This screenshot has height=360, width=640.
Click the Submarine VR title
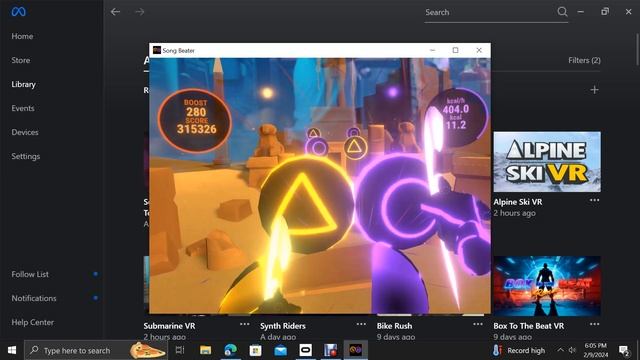click(x=169, y=326)
